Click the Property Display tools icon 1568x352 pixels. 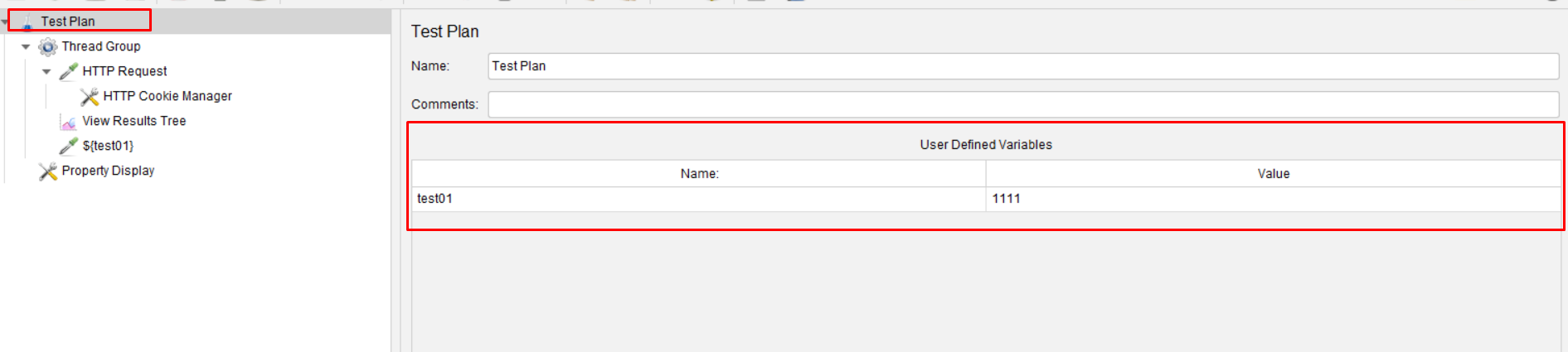(48, 171)
